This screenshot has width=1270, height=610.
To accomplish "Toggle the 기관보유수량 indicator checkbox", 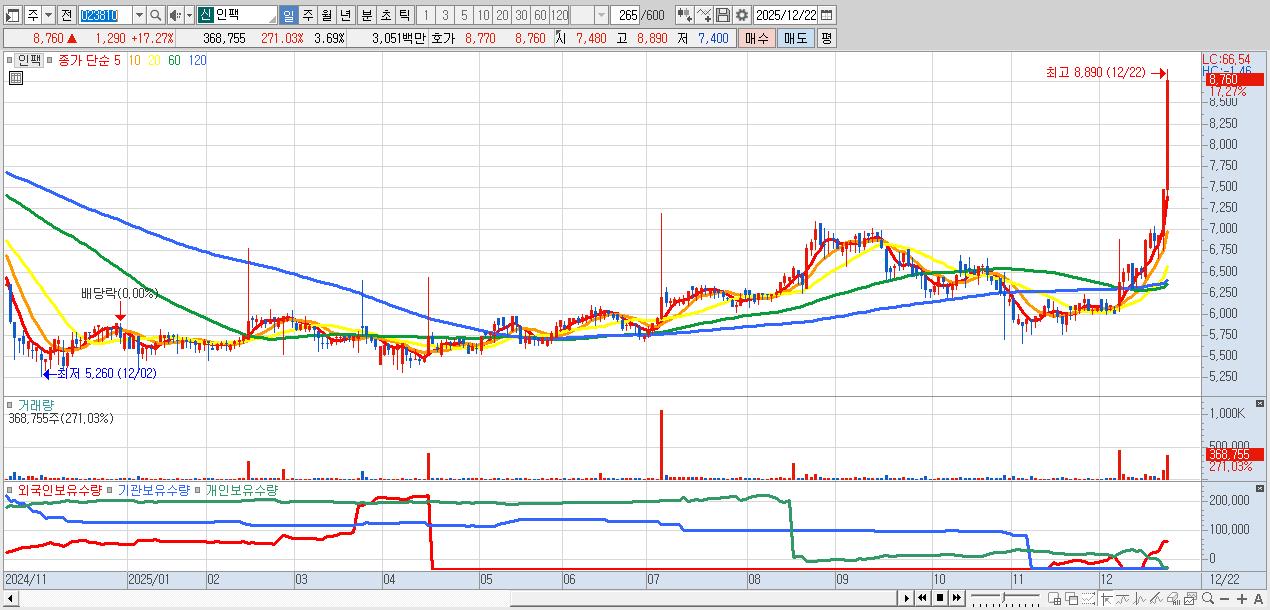I will [x=109, y=490].
